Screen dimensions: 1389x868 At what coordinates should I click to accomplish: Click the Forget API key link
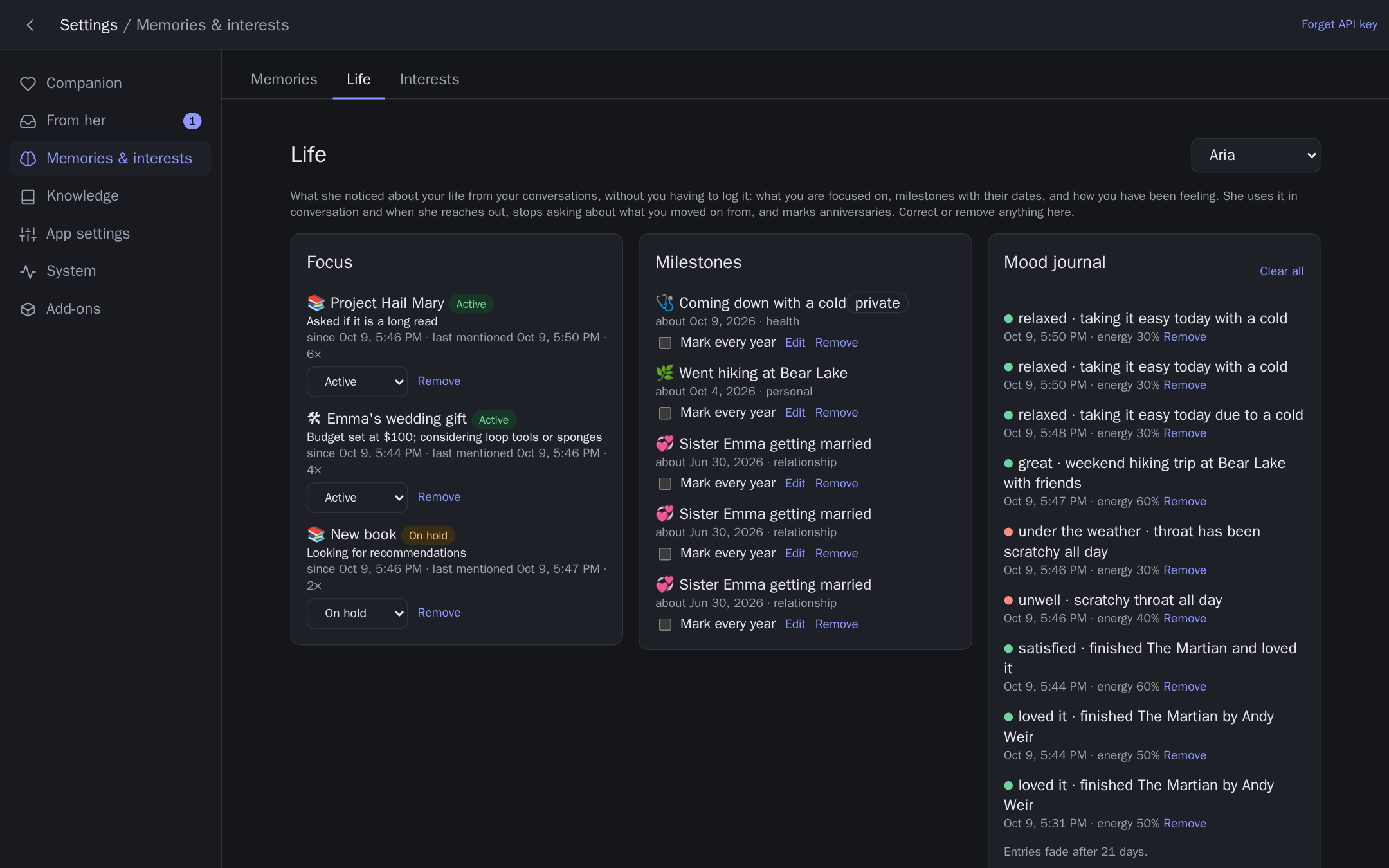coord(1339,24)
